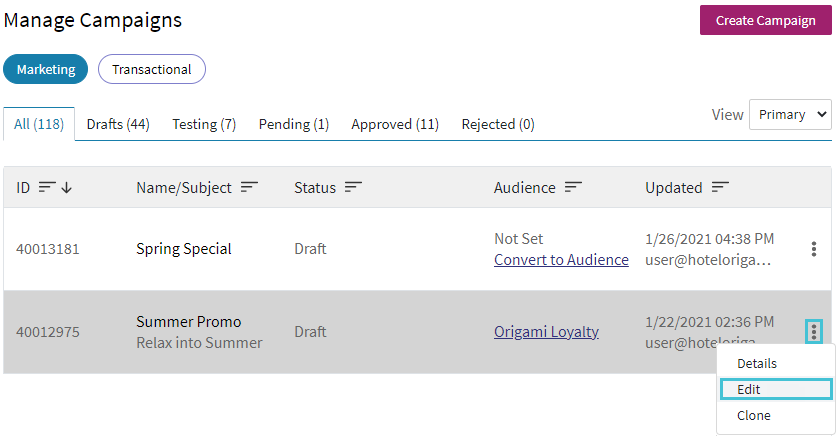The width and height of the screenshot is (836, 439).
Task: Close Summer Promo three-dot actions menu
Action: pos(814,332)
